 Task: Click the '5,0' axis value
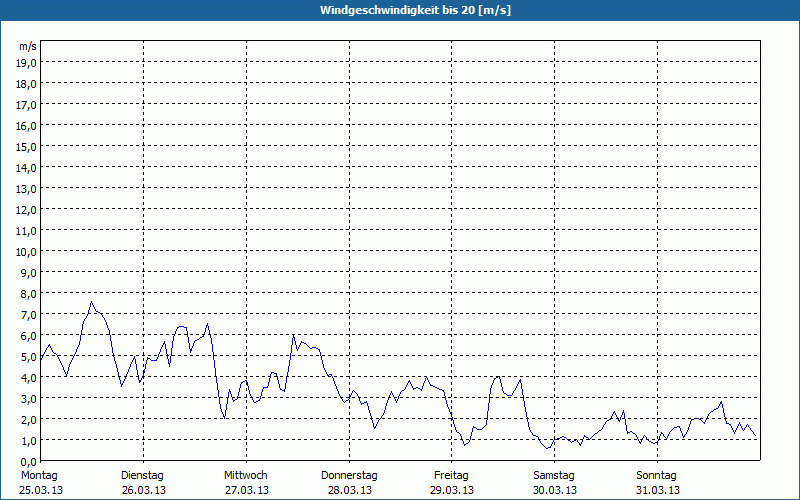point(29,357)
